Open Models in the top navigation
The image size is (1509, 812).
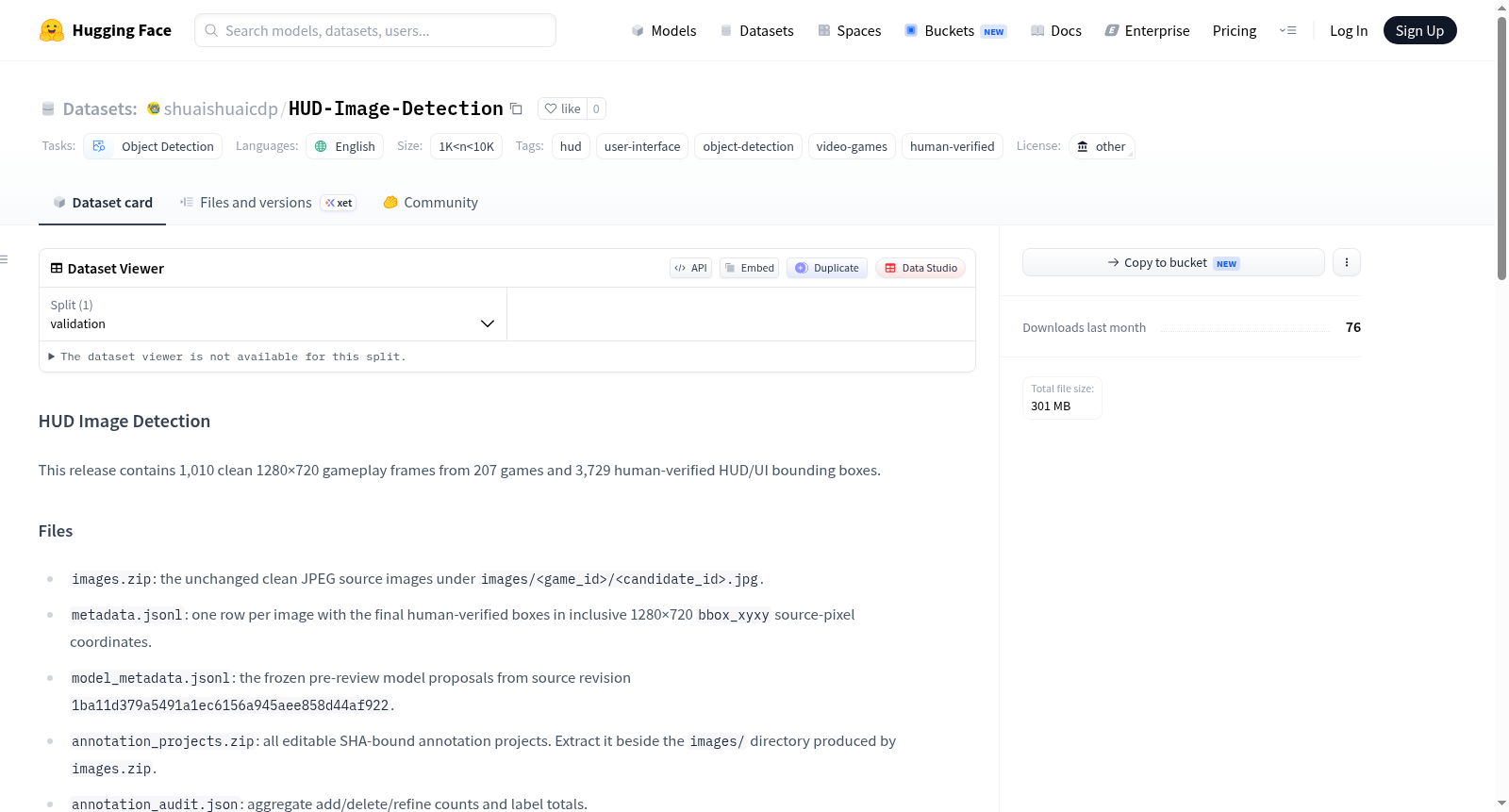coord(664,30)
